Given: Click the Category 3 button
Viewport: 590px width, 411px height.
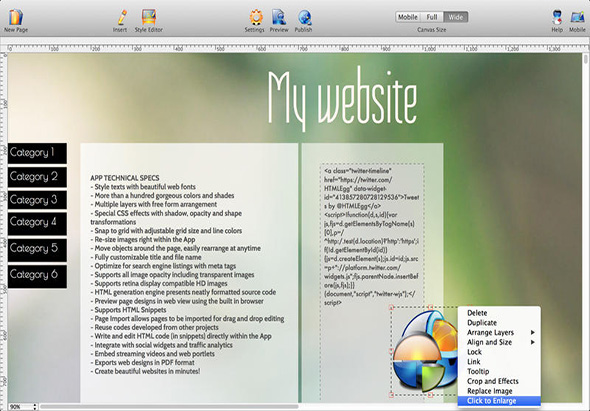Looking at the screenshot, I should pos(37,199).
